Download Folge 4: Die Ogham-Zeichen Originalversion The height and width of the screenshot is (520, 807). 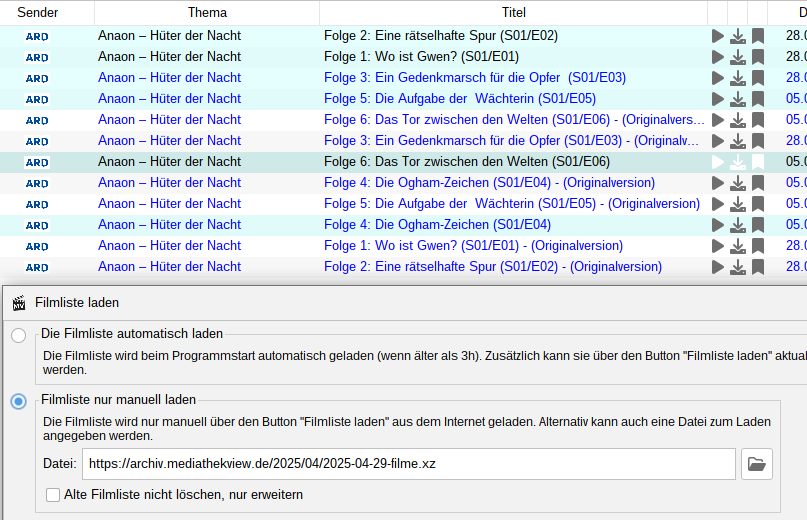[738, 183]
